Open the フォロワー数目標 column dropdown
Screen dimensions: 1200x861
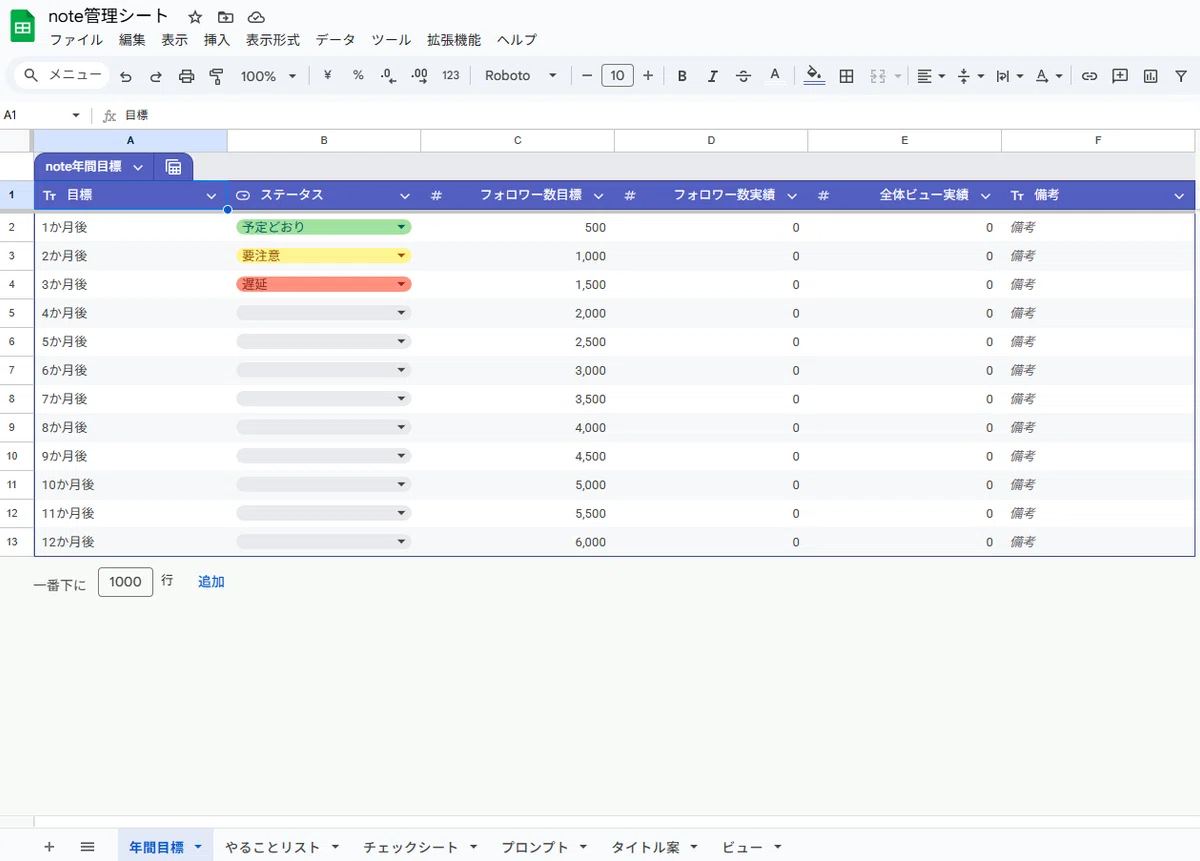pyautogui.click(x=598, y=196)
